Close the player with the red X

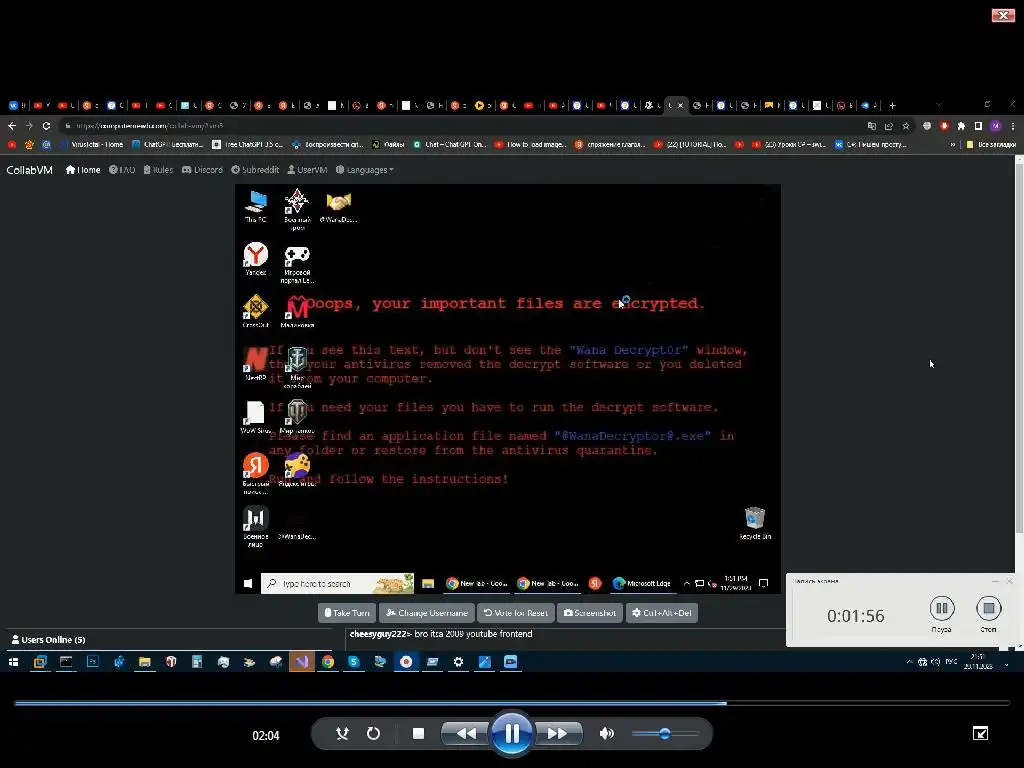(x=1002, y=15)
